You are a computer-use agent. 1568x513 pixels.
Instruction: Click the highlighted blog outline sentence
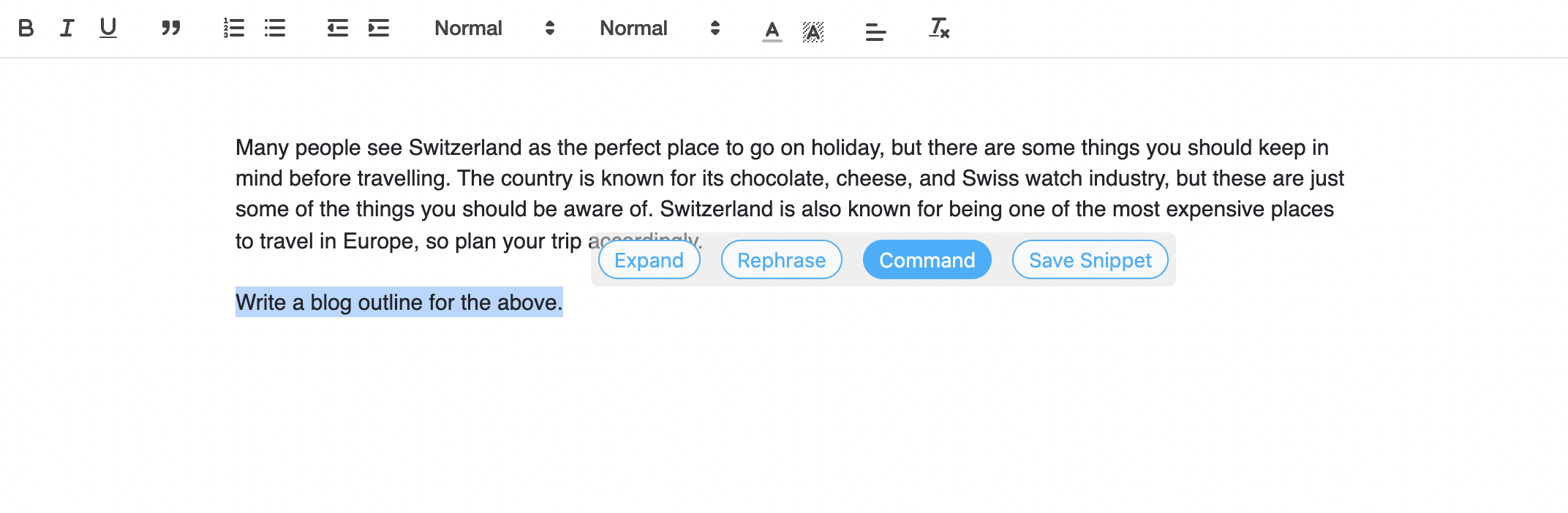click(x=399, y=303)
